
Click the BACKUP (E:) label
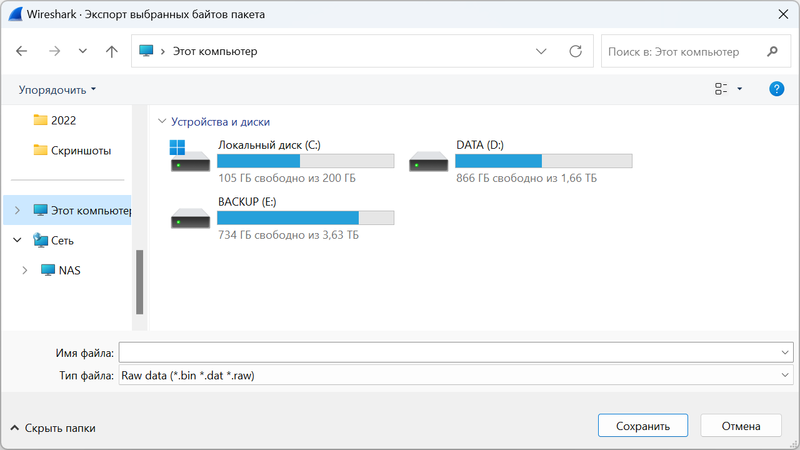point(247,202)
